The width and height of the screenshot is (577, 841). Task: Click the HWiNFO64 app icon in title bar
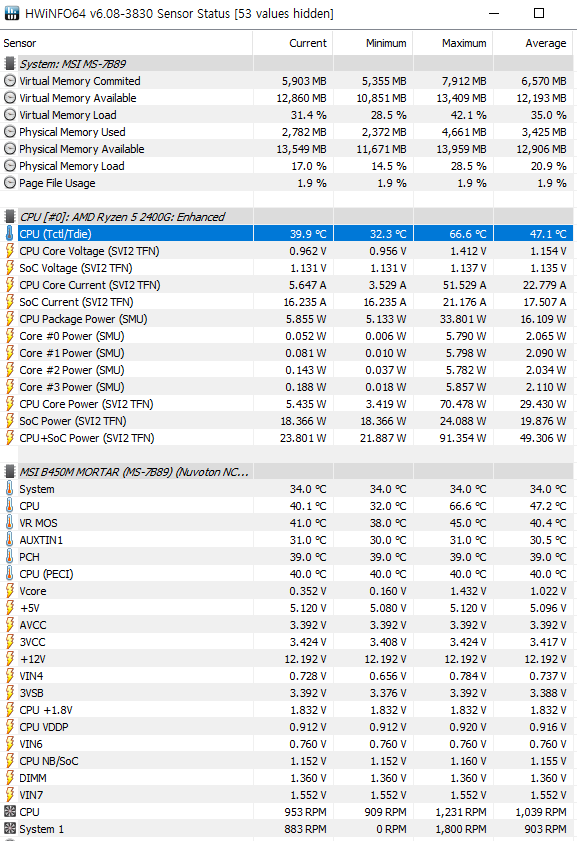pyautogui.click(x=11, y=13)
